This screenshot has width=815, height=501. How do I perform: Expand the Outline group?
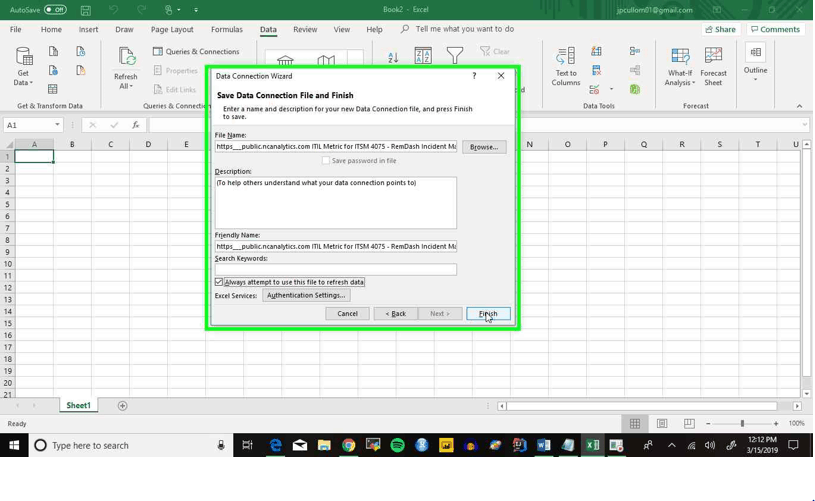click(x=755, y=62)
